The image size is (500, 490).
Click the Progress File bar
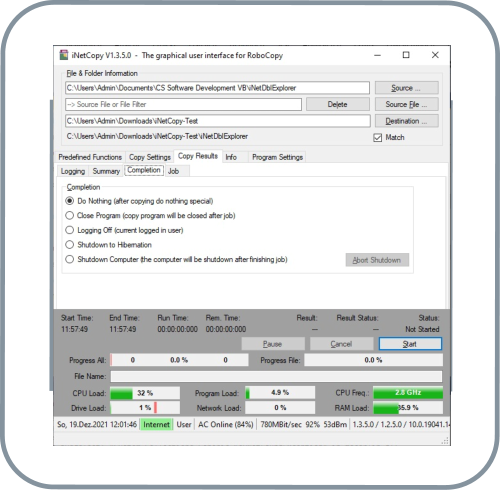pyautogui.click(x=373, y=360)
